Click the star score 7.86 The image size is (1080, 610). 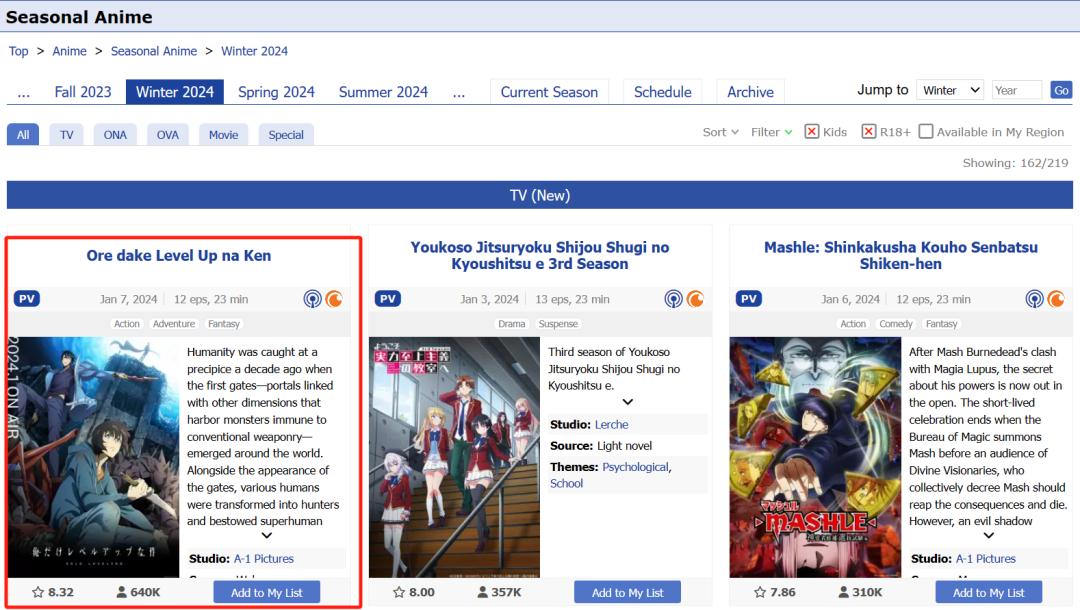[775, 592]
